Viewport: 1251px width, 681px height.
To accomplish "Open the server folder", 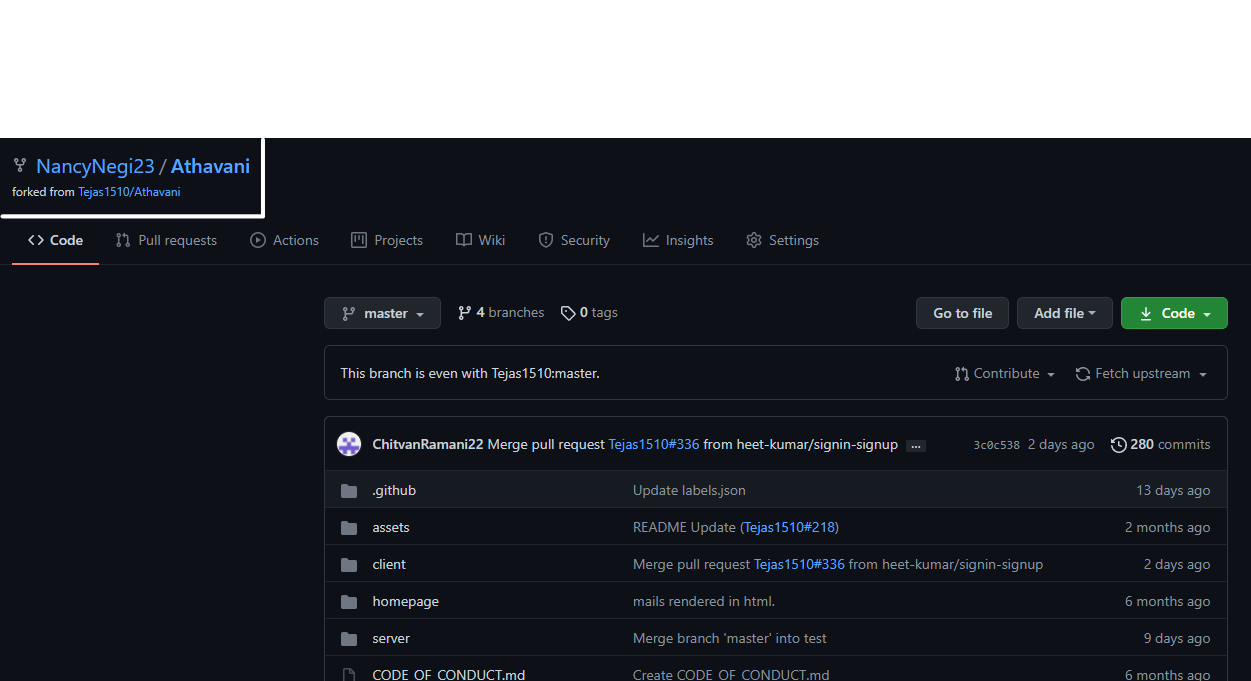I will [391, 638].
